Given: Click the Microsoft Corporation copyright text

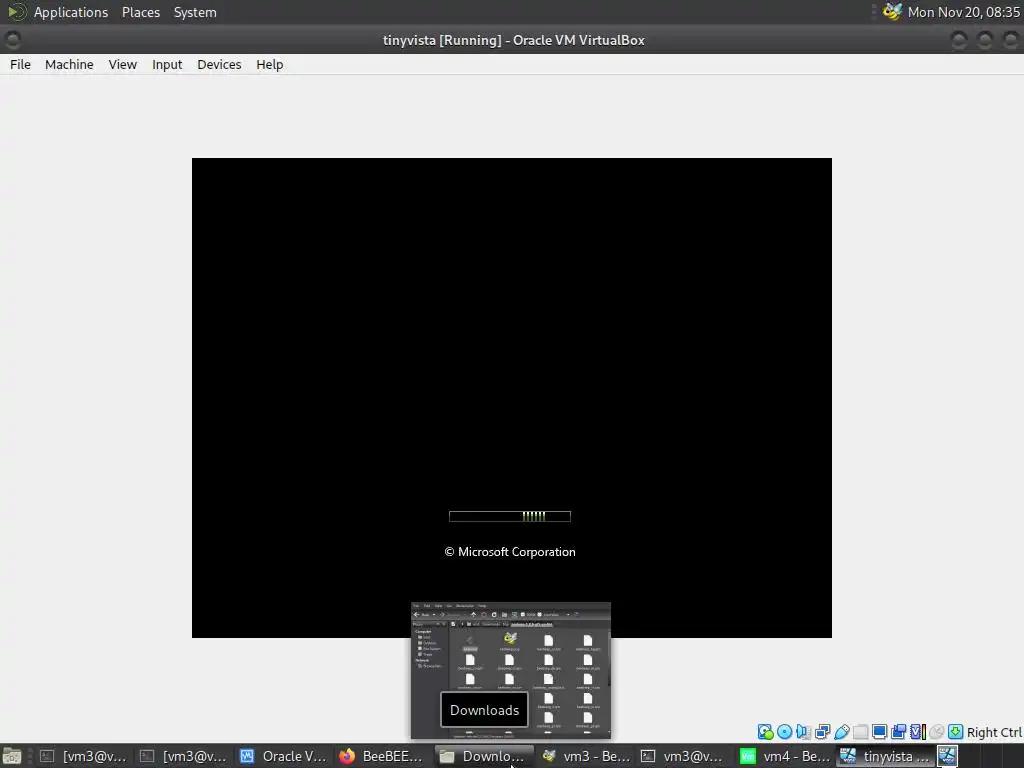Looking at the screenshot, I should coord(510,552).
